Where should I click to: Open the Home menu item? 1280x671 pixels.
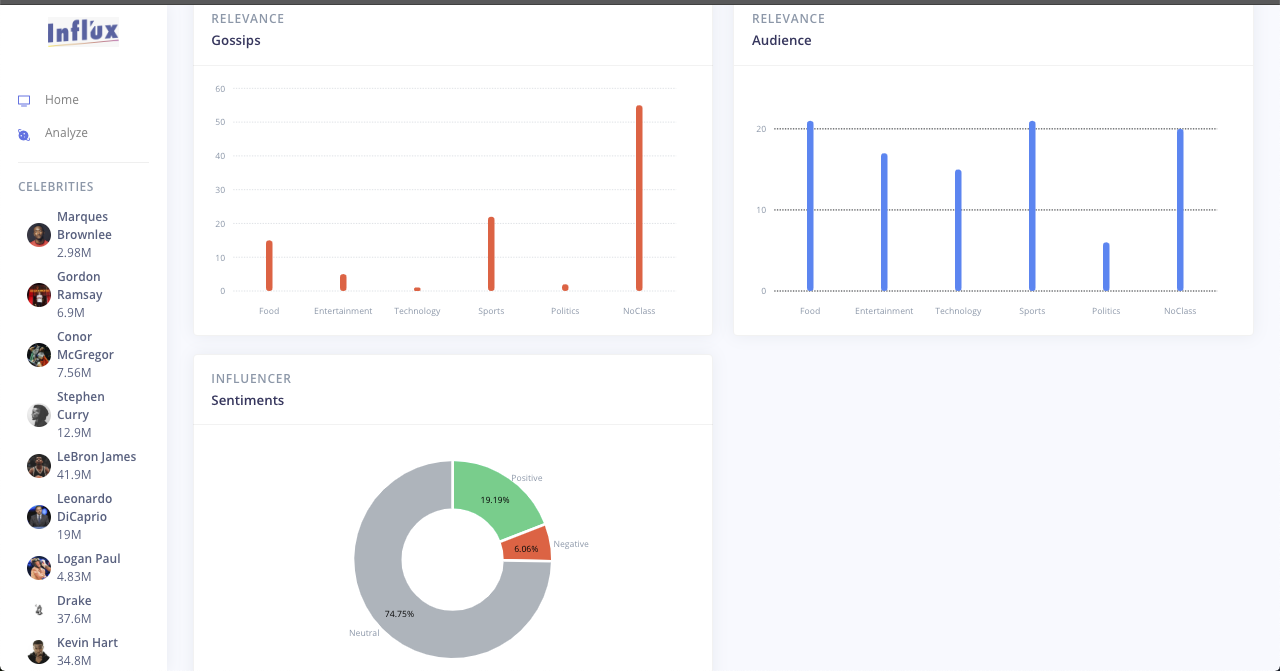click(62, 100)
